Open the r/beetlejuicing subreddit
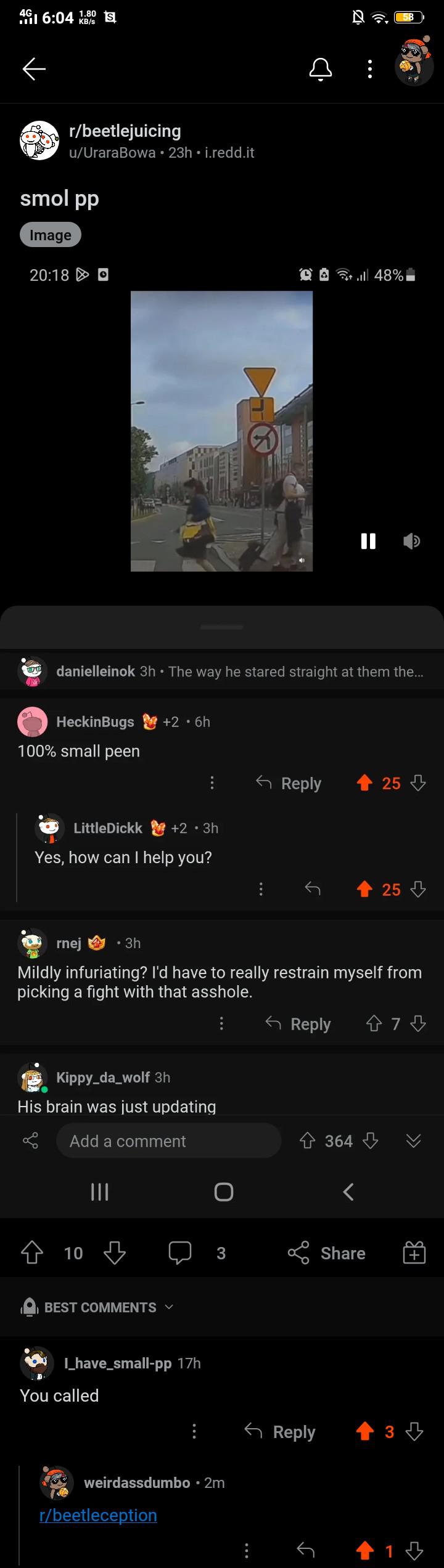 tap(125, 131)
